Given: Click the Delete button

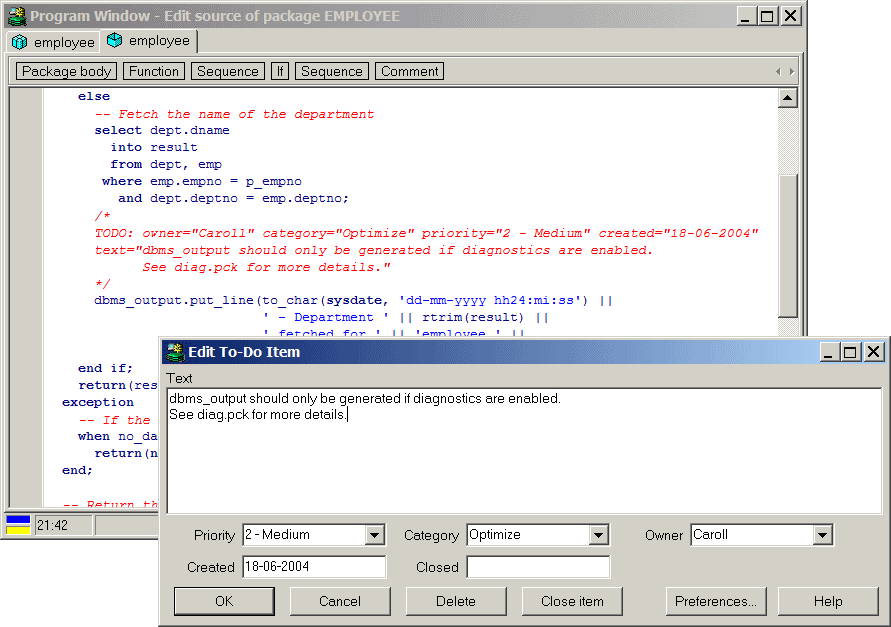Looking at the screenshot, I should (x=456, y=601).
